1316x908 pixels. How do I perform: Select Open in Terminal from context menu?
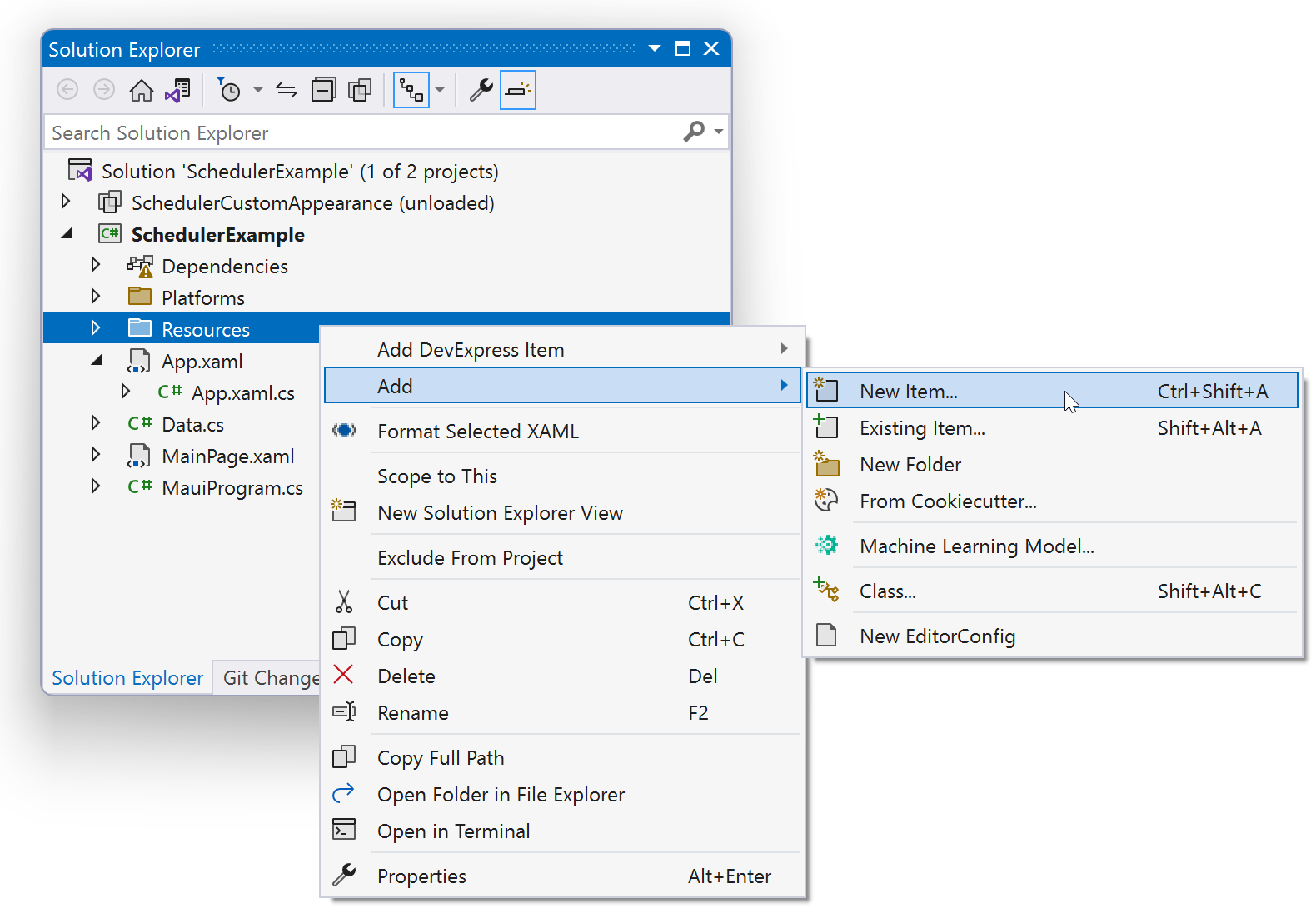click(x=453, y=831)
